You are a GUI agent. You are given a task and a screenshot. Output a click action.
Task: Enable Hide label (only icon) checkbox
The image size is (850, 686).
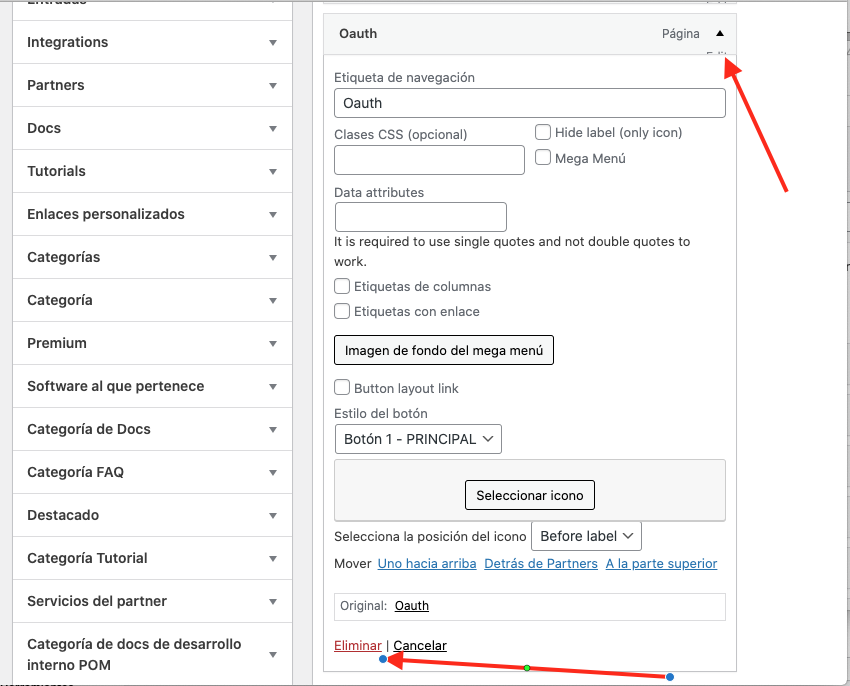[x=543, y=132]
